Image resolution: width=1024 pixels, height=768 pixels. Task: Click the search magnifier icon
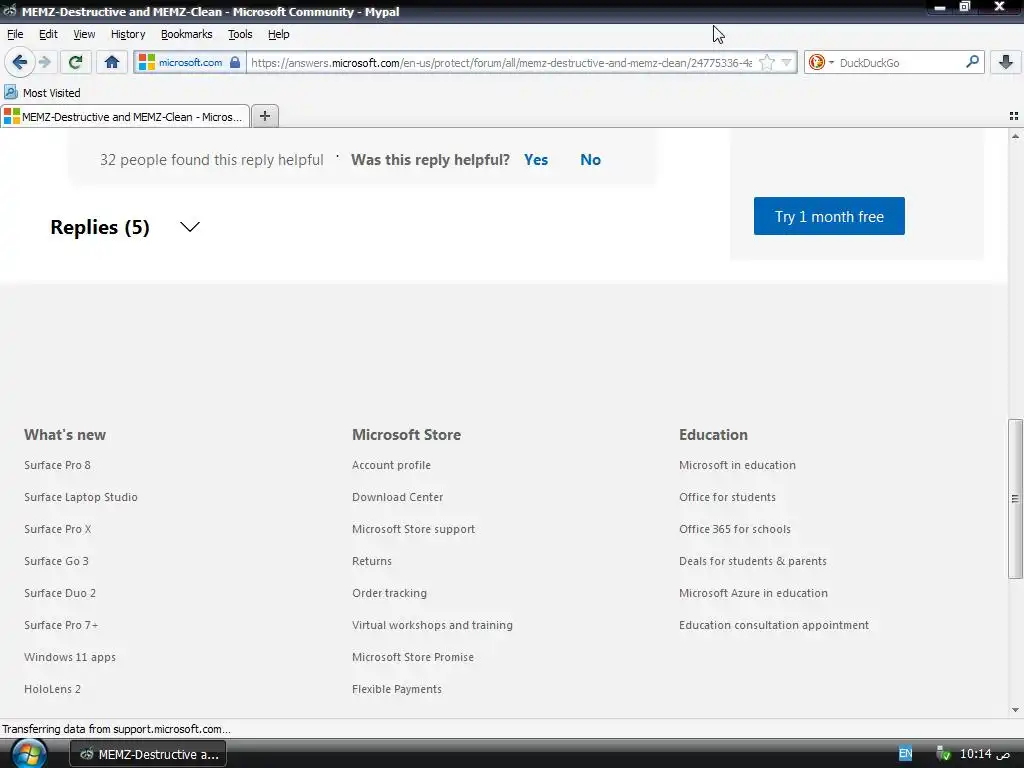pyautogui.click(x=972, y=62)
